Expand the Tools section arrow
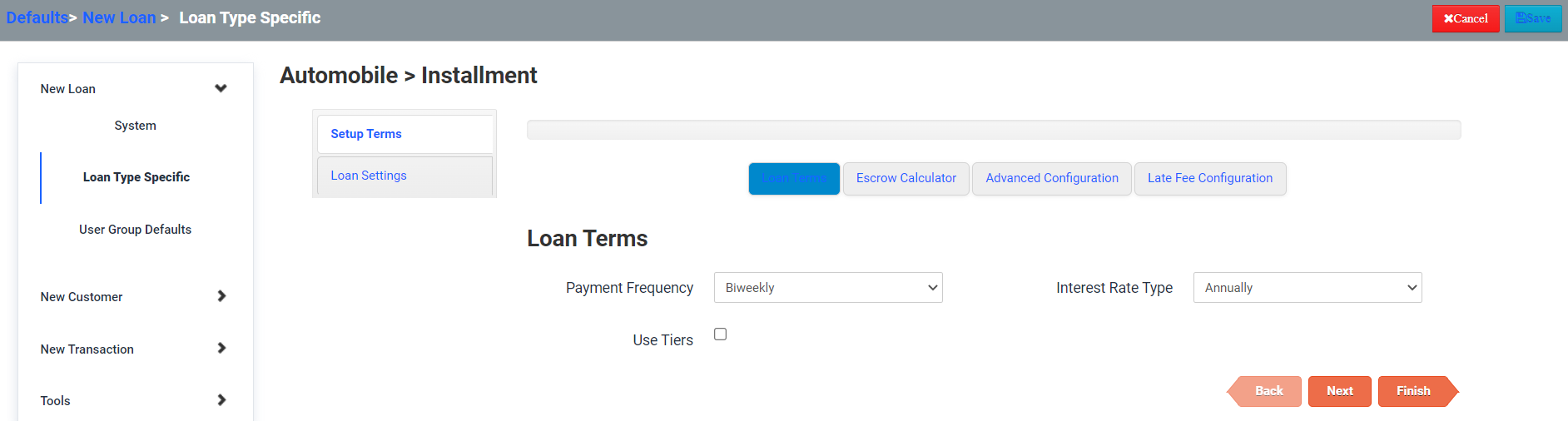This screenshot has height=421, width=1568. pyautogui.click(x=221, y=400)
